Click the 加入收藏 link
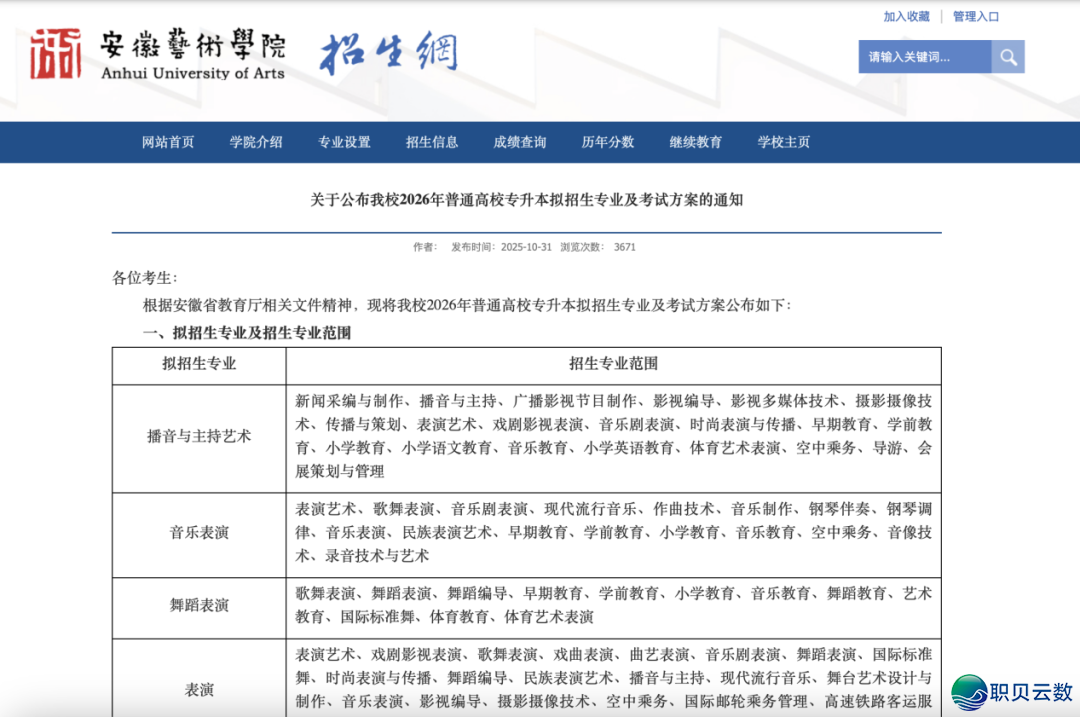This screenshot has height=717, width=1080. coord(905,16)
